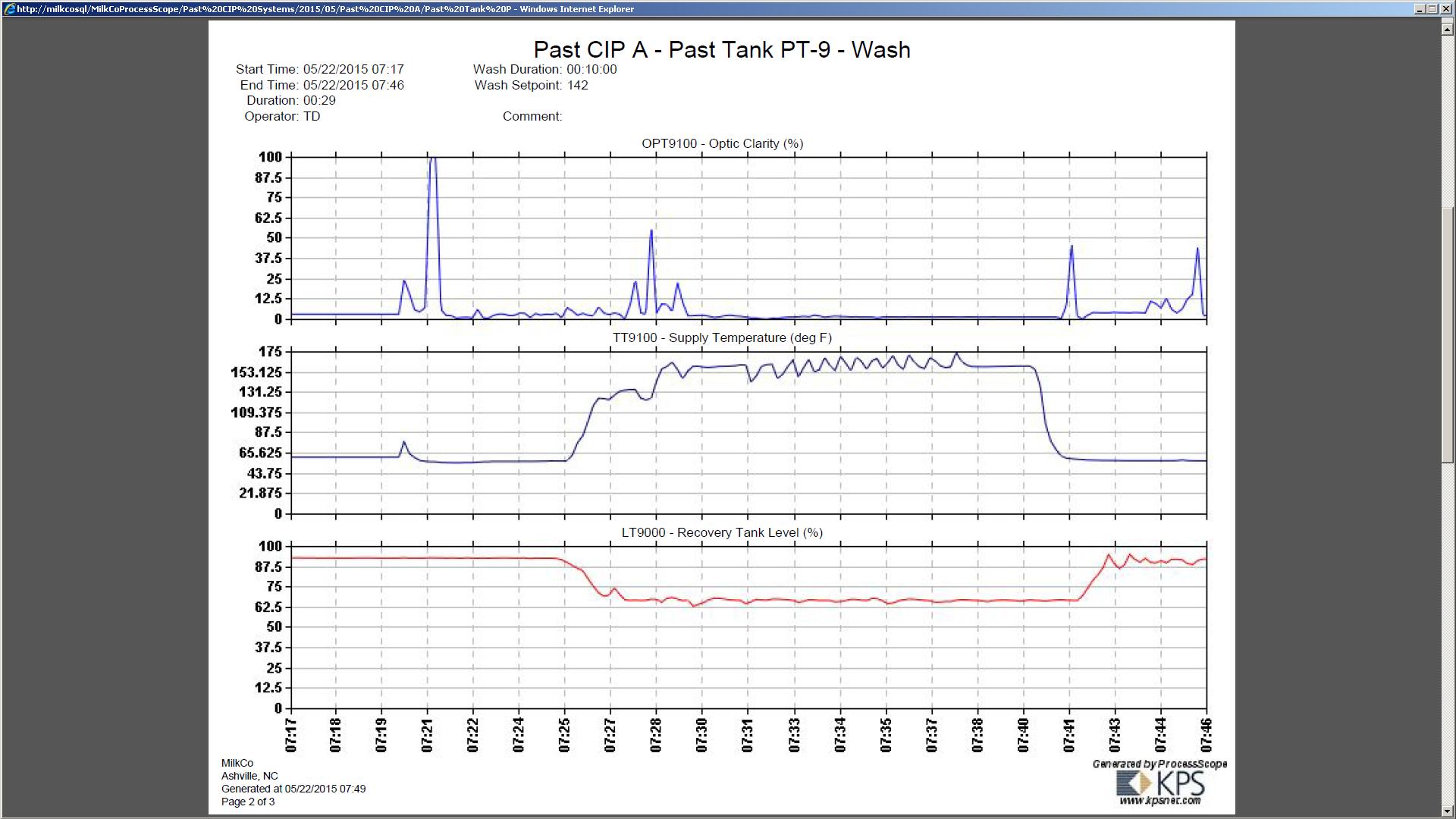Image resolution: width=1456 pixels, height=819 pixels.
Task: Click the 65.625 axis label on temperature chart
Action: [x=260, y=453]
